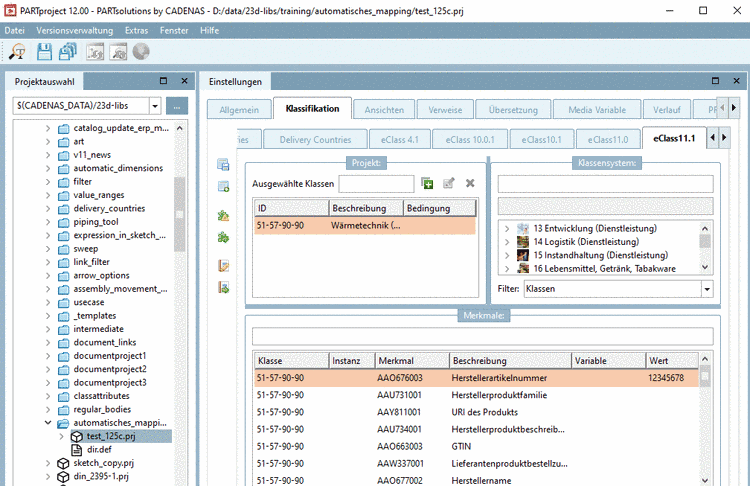Click the browse button next to path field
The width and height of the screenshot is (750, 486).
tap(177, 106)
